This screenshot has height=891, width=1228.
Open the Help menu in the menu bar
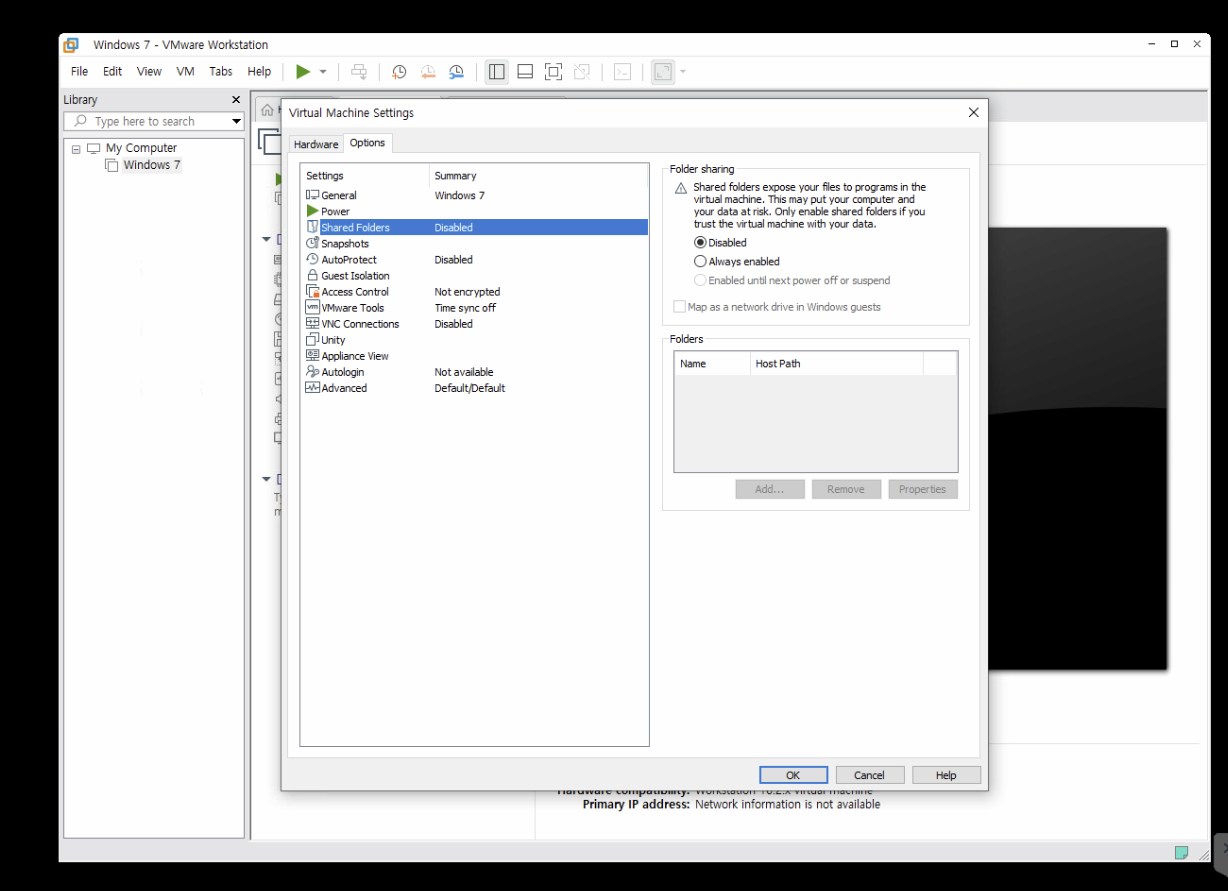point(259,71)
